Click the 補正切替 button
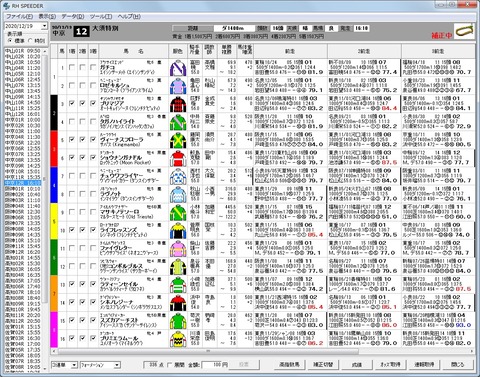 323,365
